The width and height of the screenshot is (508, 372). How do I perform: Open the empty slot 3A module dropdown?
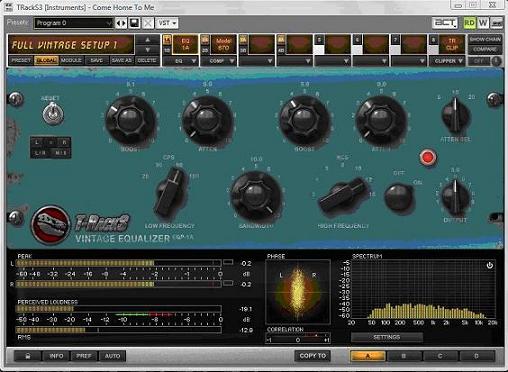[257, 61]
